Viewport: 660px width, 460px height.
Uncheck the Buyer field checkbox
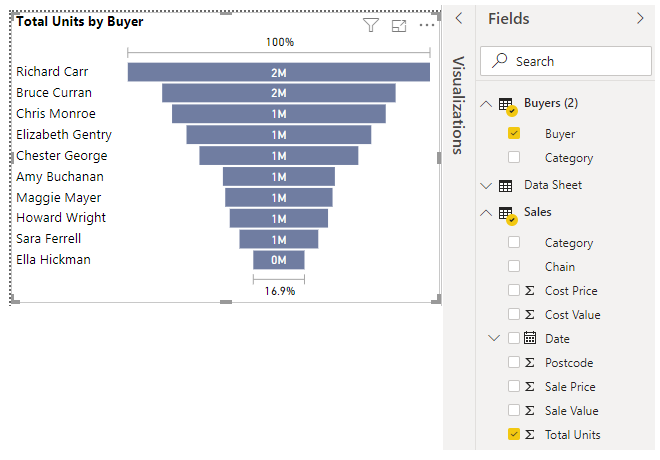click(514, 133)
